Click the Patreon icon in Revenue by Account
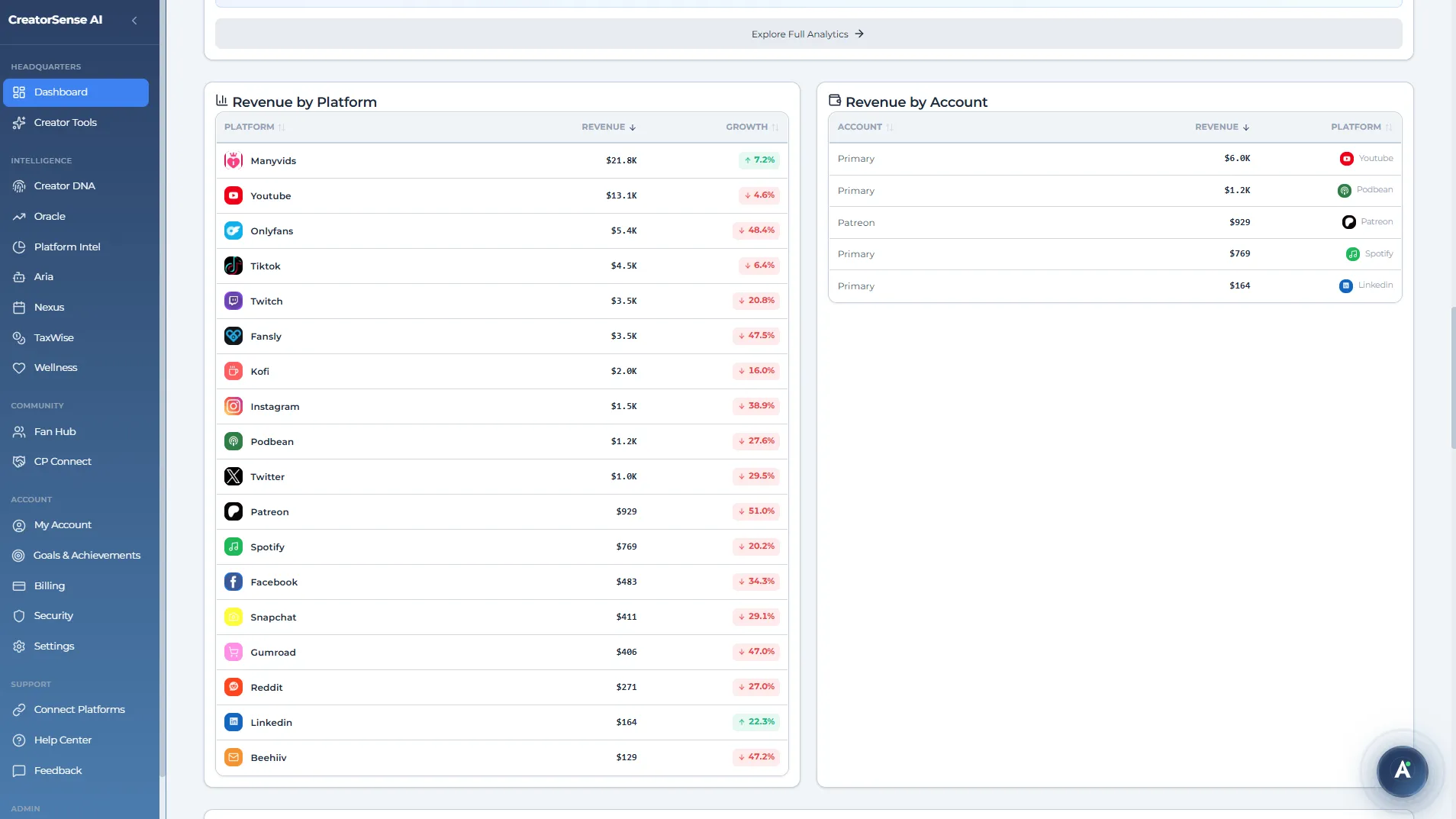This screenshot has height=819, width=1456. click(1348, 222)
